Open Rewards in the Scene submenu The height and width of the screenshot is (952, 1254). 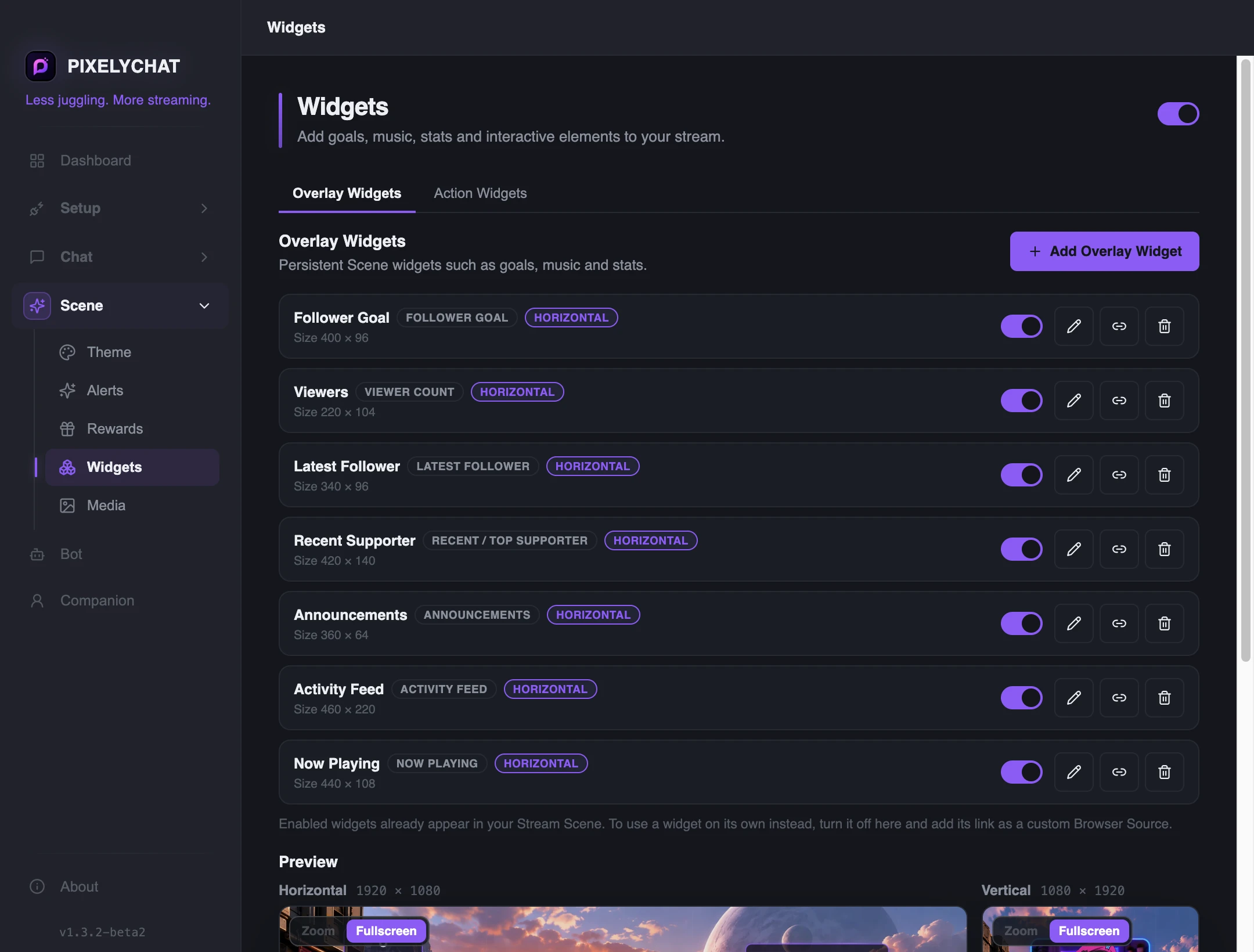[x=132, y=429]
